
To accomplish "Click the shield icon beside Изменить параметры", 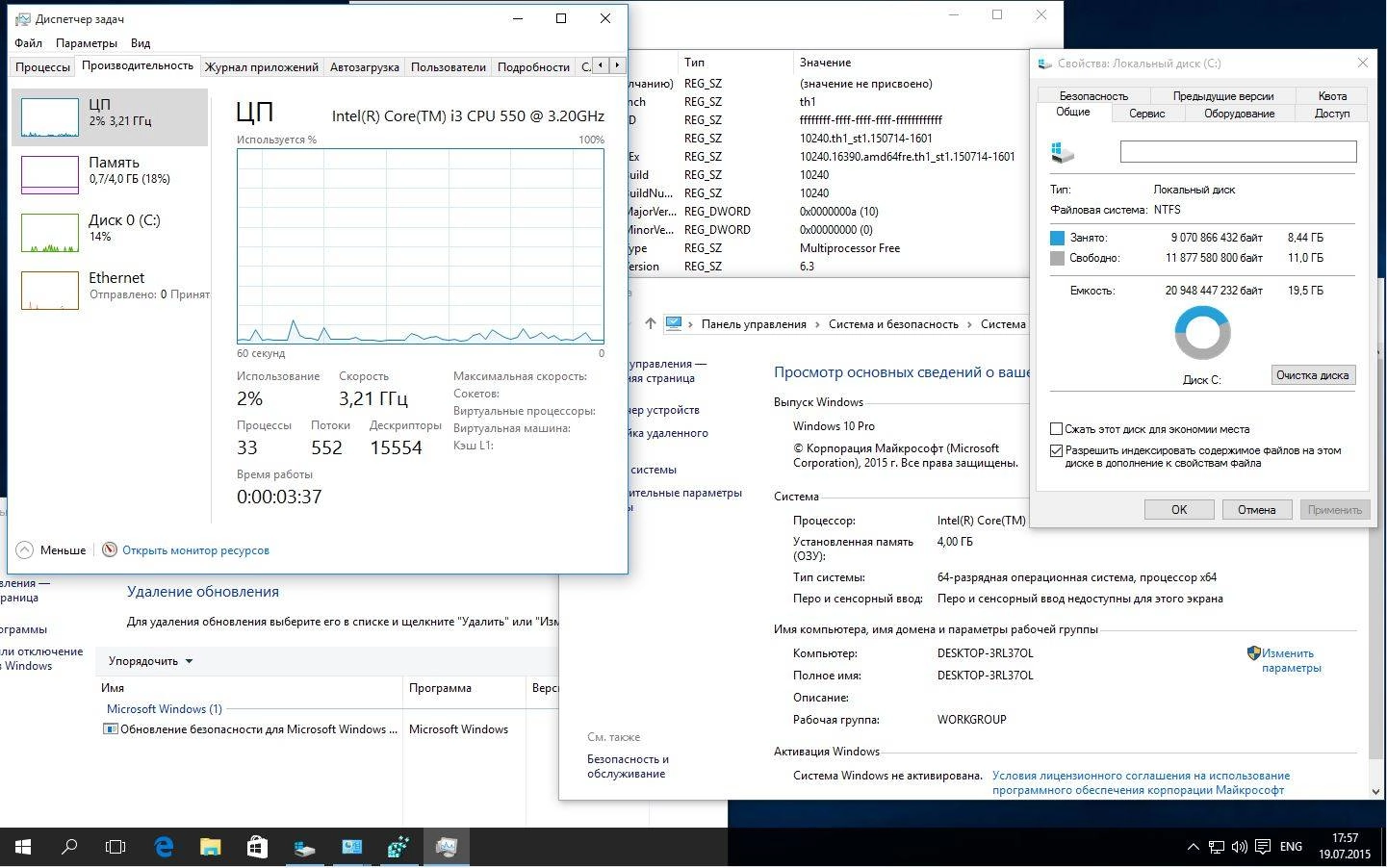I will coord(1253,652).
